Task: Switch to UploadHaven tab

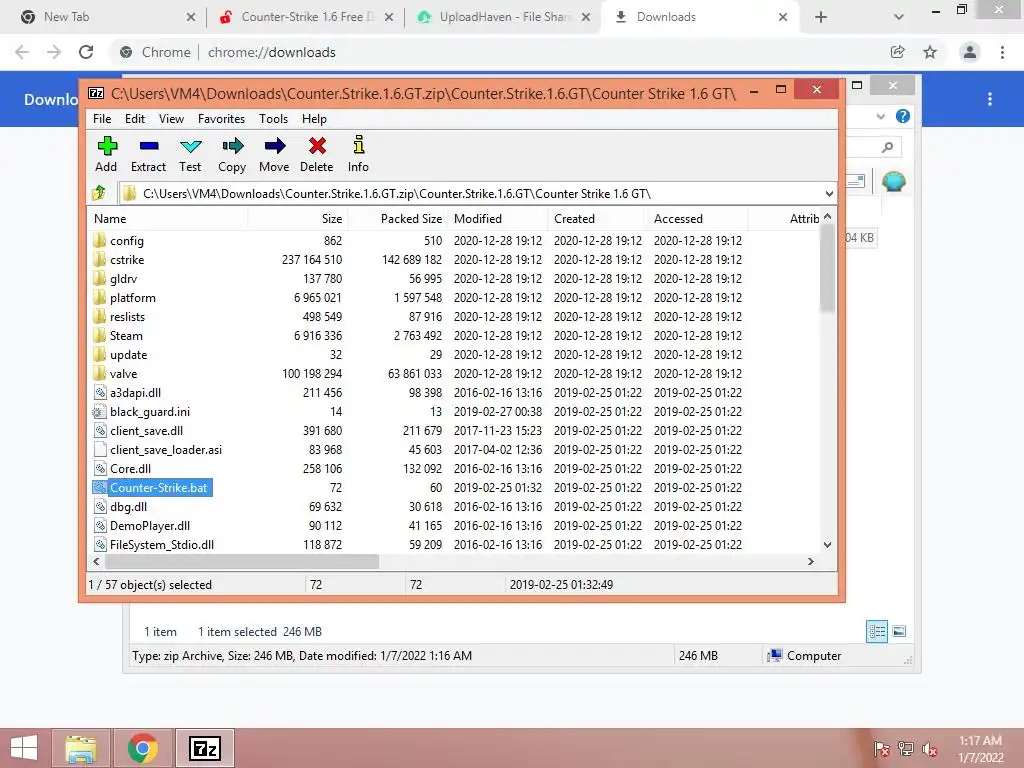Action: click(x=504, y=17)
